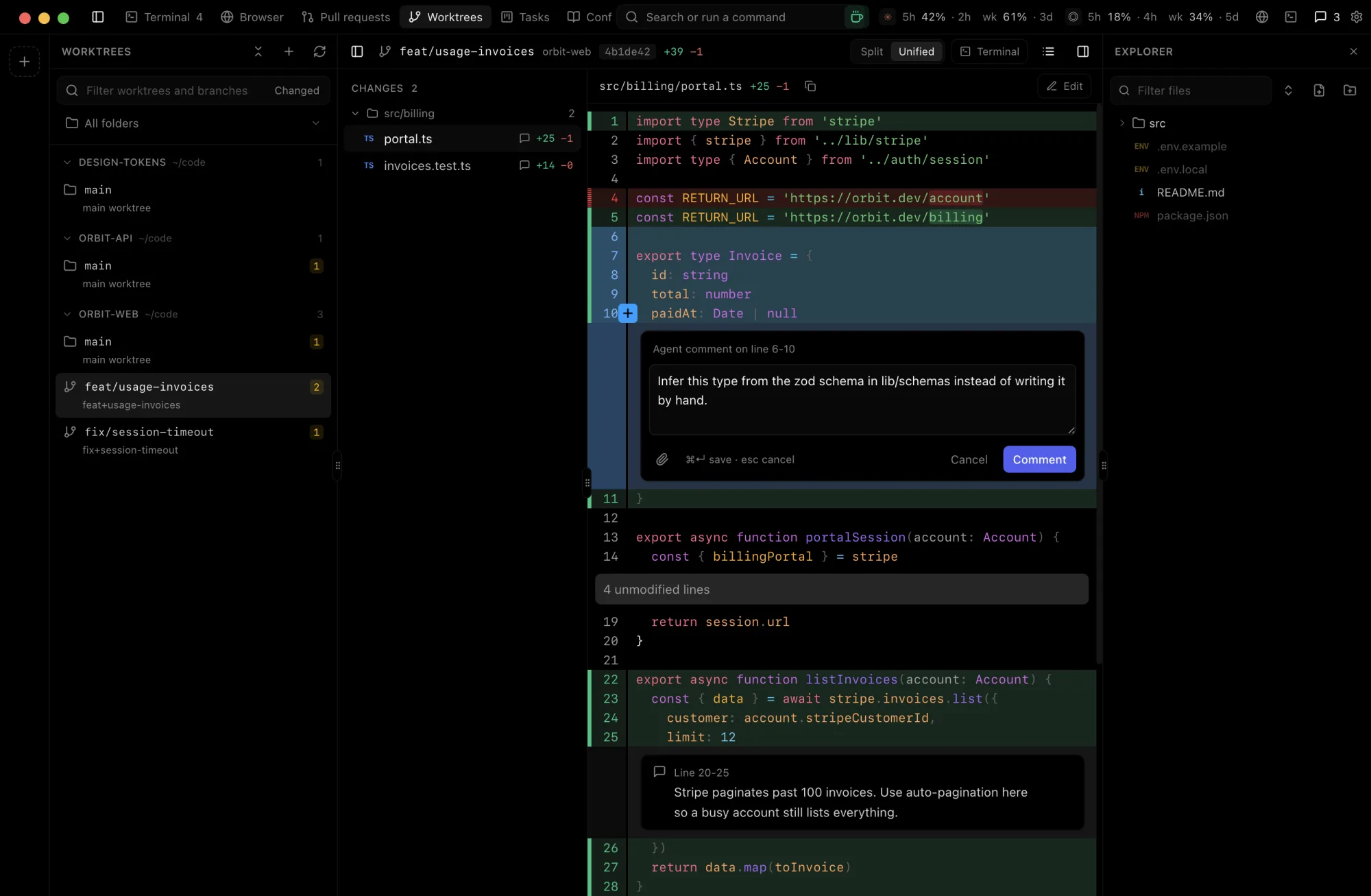Select the main worktree under ORBIT-API

193,274
